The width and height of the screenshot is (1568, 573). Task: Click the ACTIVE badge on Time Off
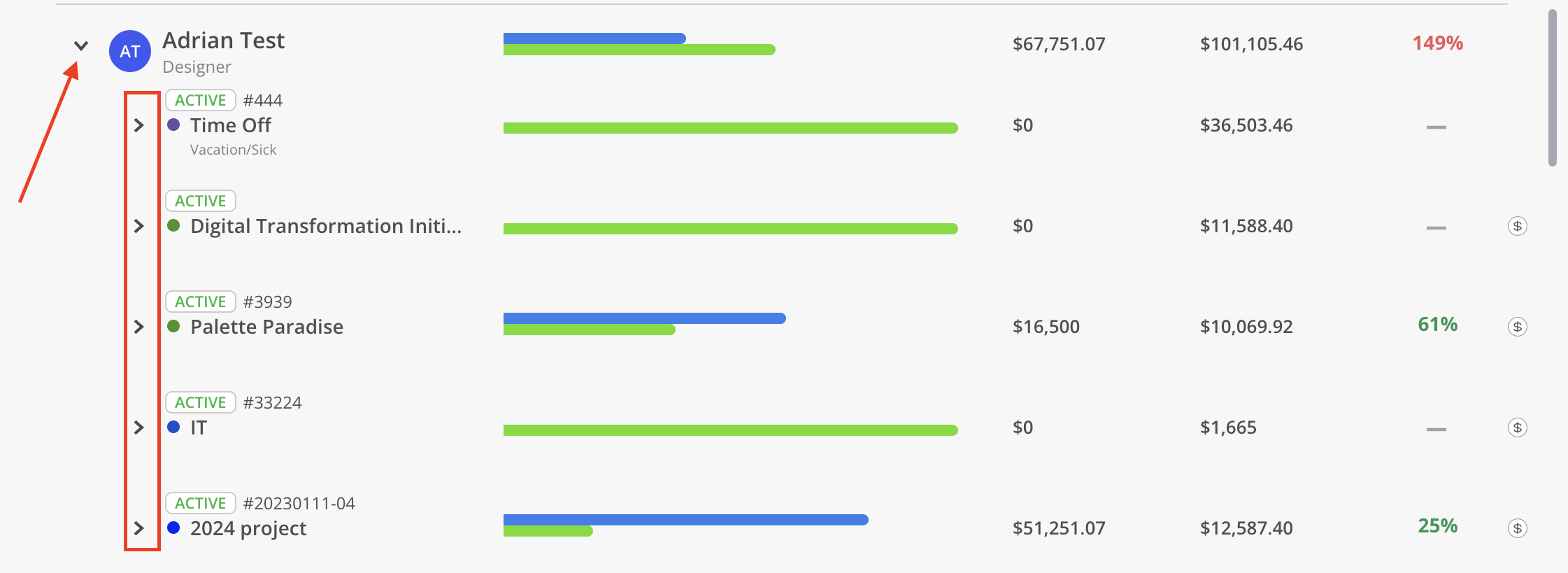click(200, 100)
